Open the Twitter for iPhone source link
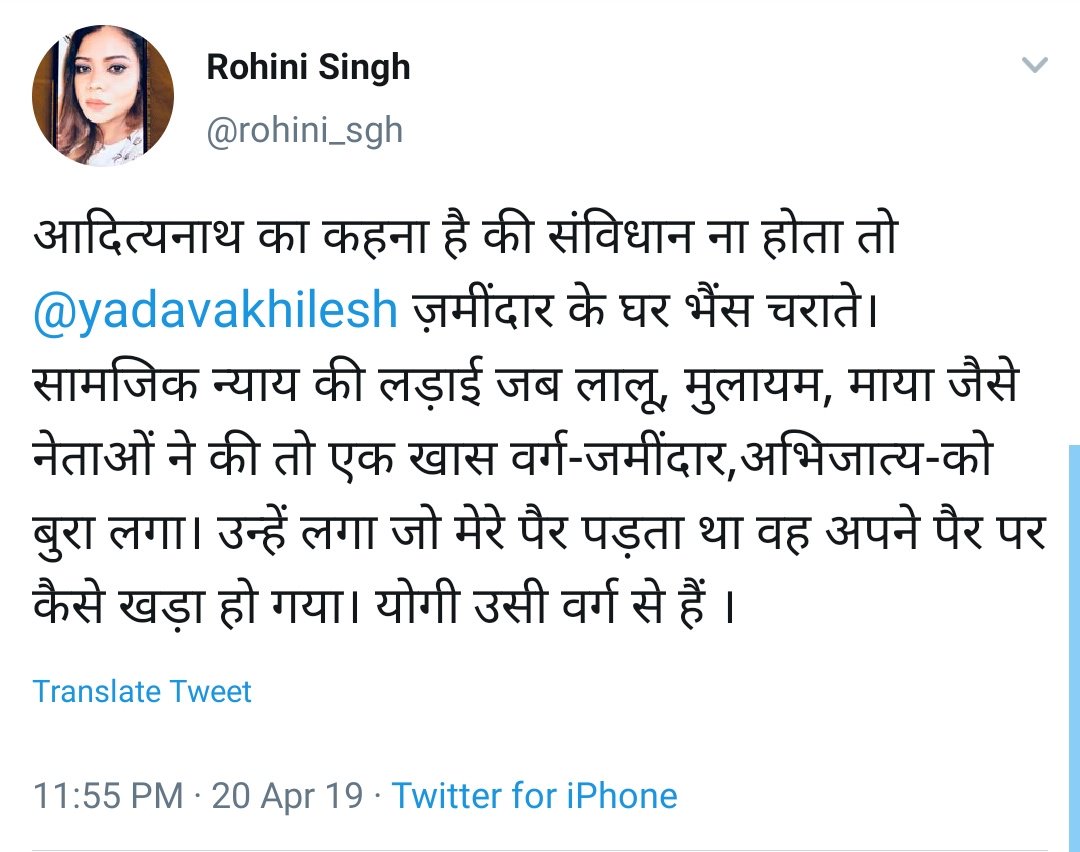This screenshot has width=1080, height=852. point(534,796)
